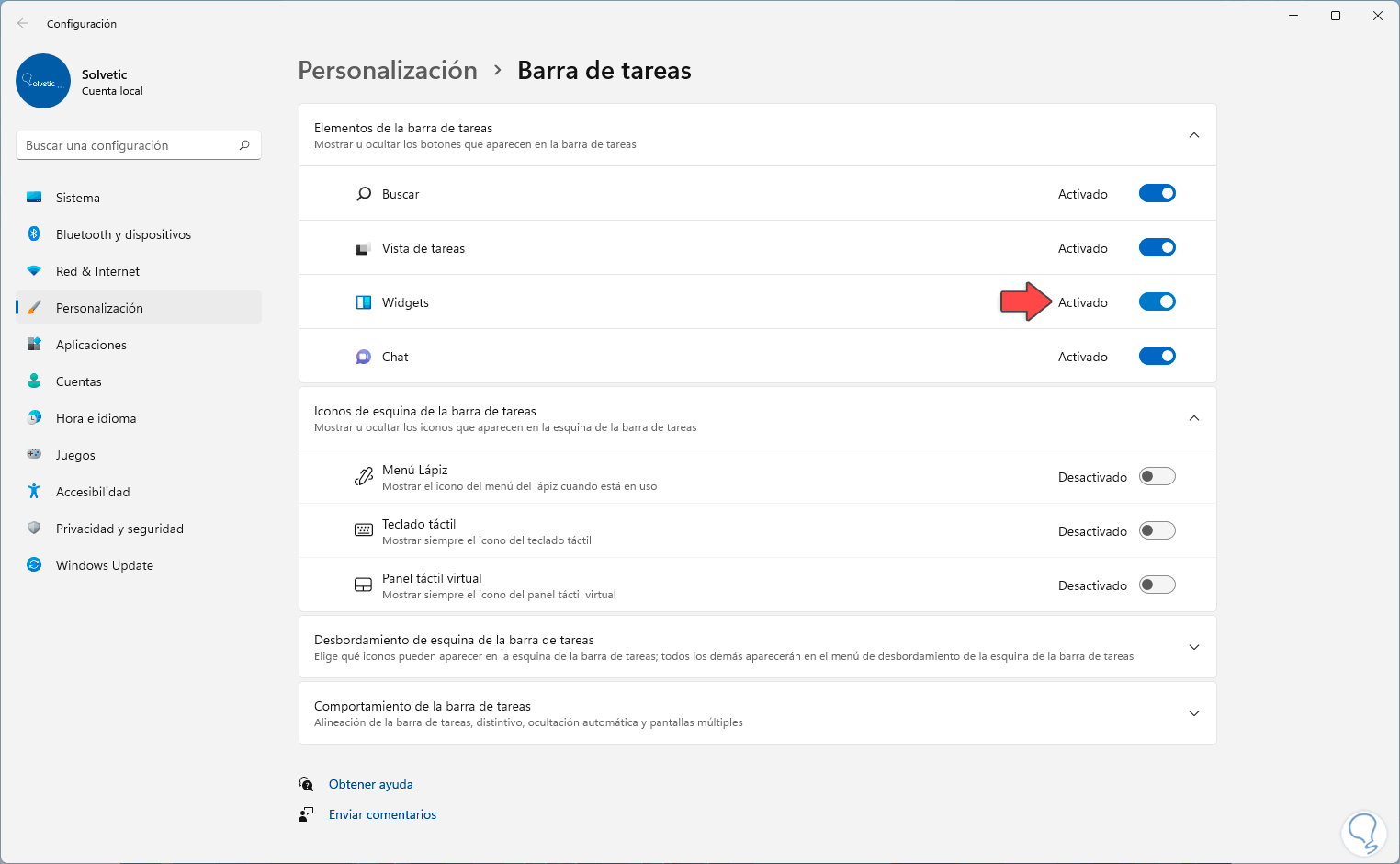Screen dimensions: 1400x864
Task: Enable the Teclado táctil toggle
Action: 1157,531
